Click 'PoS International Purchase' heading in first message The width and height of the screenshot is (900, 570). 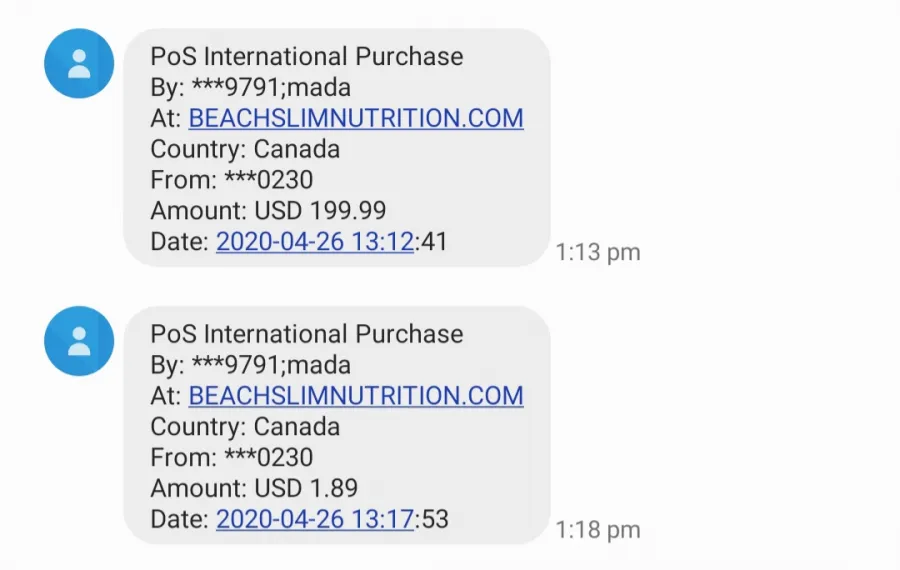pos(307,56)
